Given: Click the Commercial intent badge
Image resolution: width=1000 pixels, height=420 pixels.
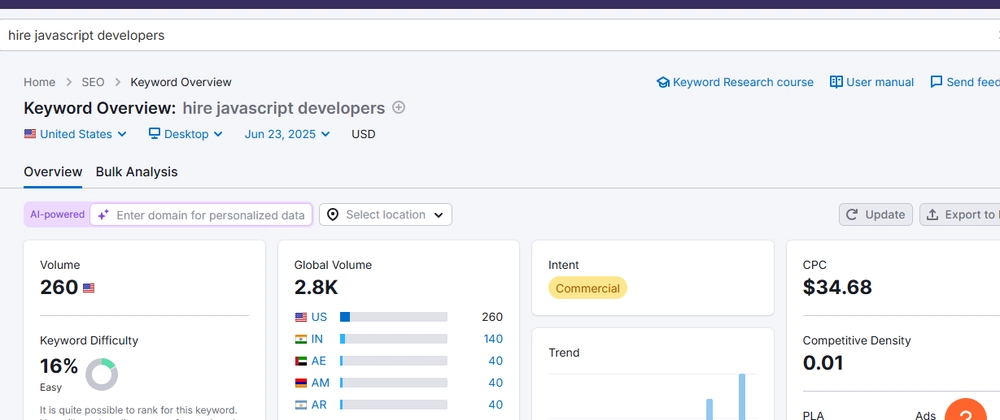Looking at the screenshot, I should point(587,288).
